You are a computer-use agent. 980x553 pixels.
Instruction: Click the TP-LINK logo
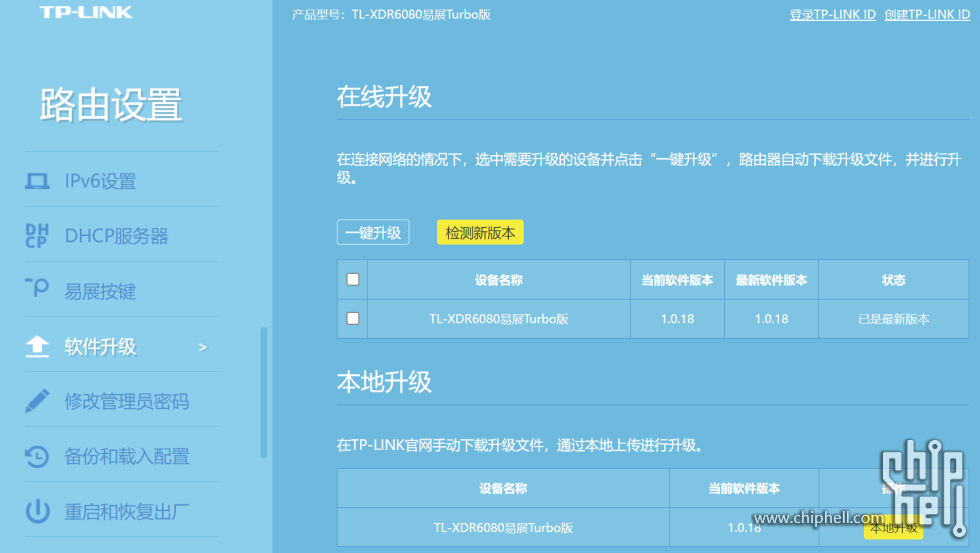86,13
